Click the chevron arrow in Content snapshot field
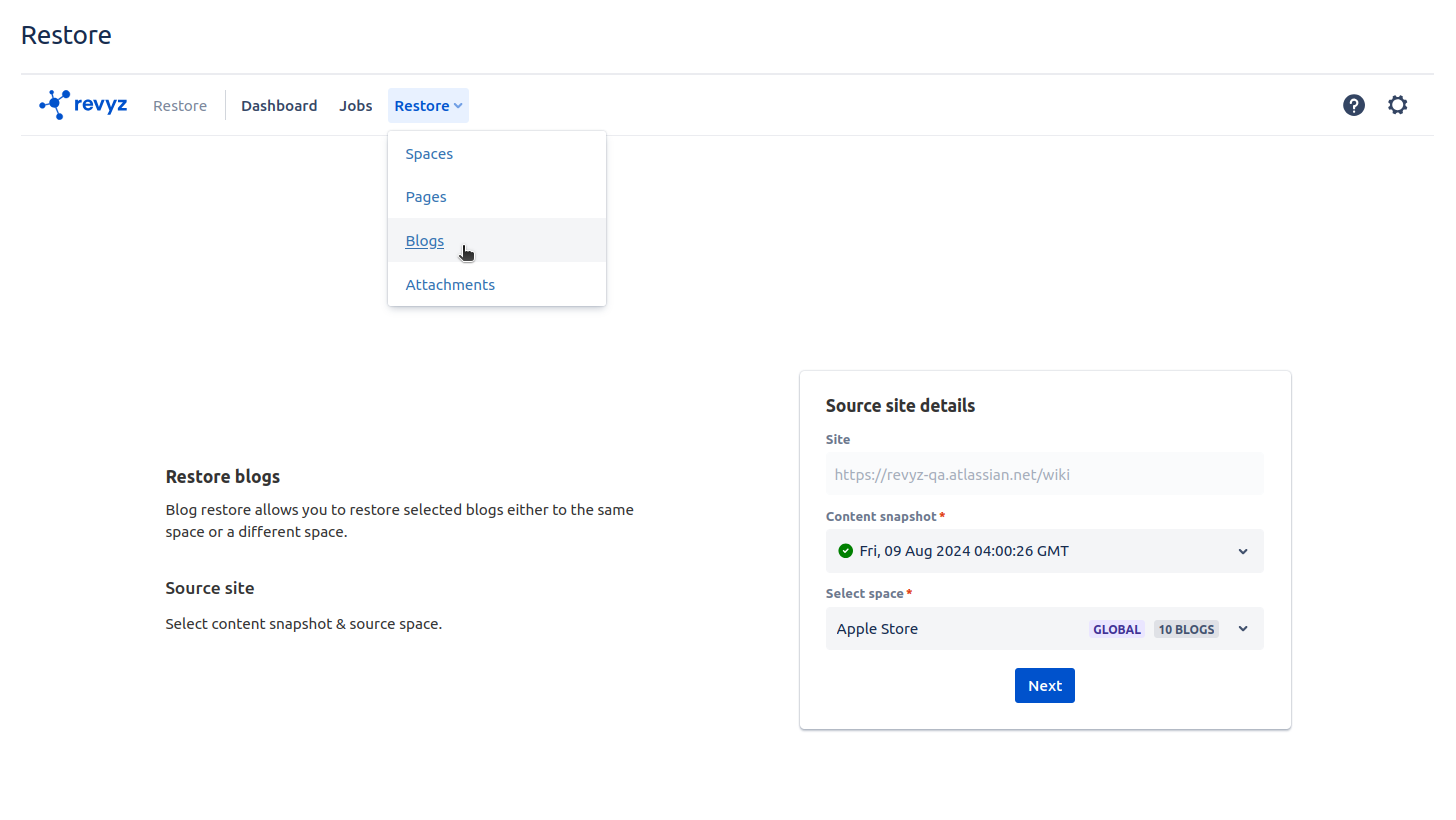Viewport: 1456px width, 820px height. (1243, 551)
